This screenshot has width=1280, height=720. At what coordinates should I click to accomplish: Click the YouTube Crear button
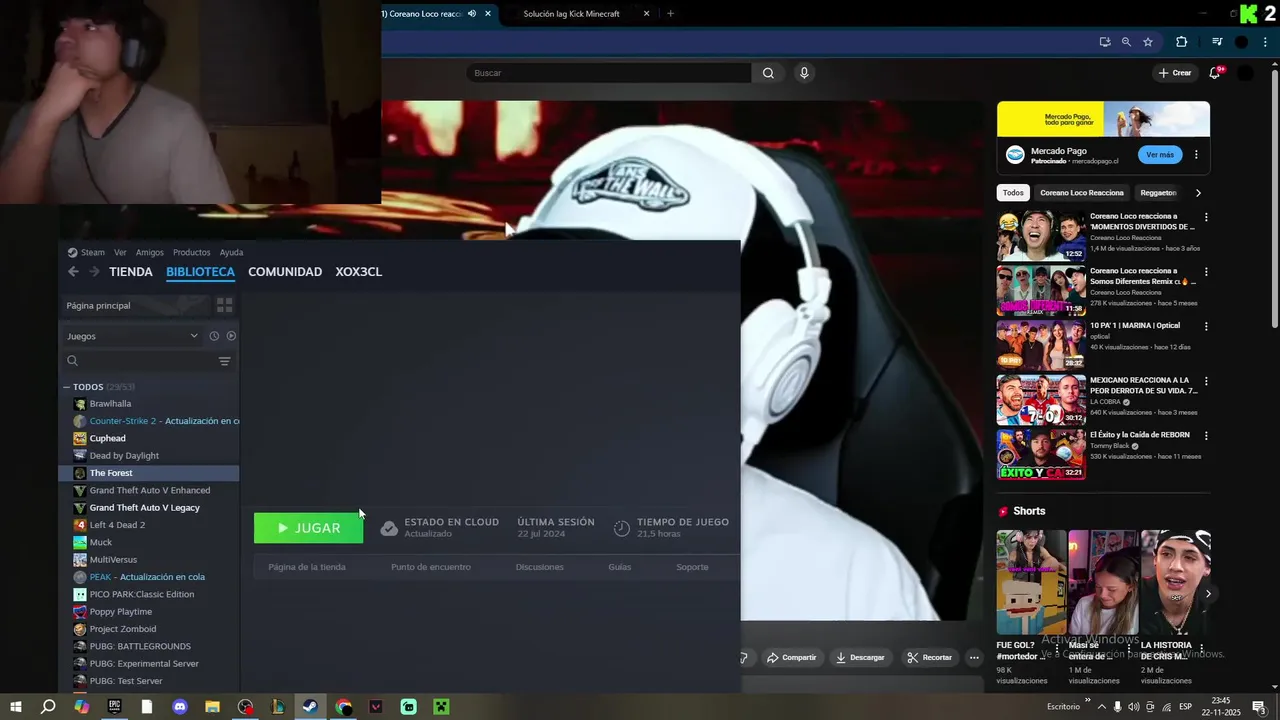pyautogui.click(x=1175, y=73)
